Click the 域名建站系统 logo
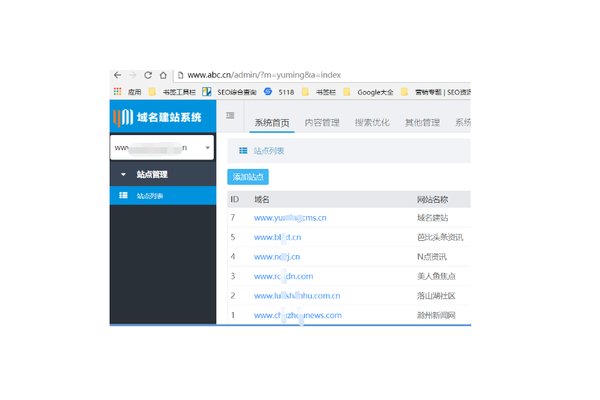 [x=157, y=117]
